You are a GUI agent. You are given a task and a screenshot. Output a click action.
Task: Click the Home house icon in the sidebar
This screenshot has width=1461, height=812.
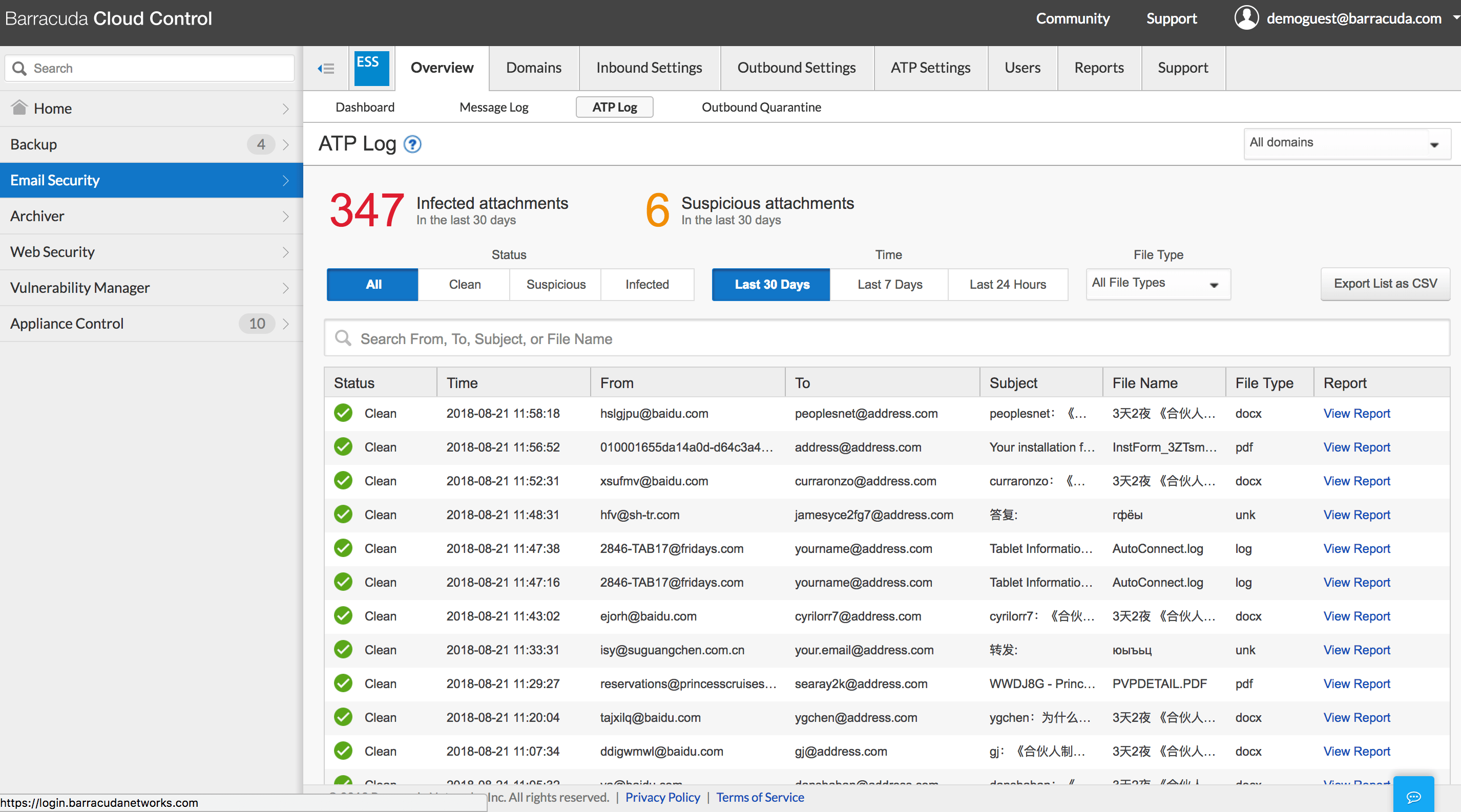point(20,108)
